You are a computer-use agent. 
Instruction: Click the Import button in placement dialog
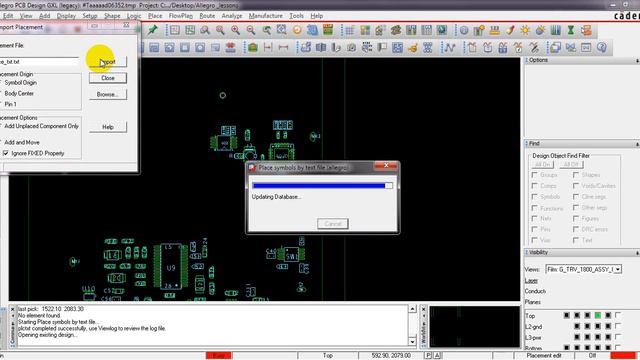click(108, 62)
